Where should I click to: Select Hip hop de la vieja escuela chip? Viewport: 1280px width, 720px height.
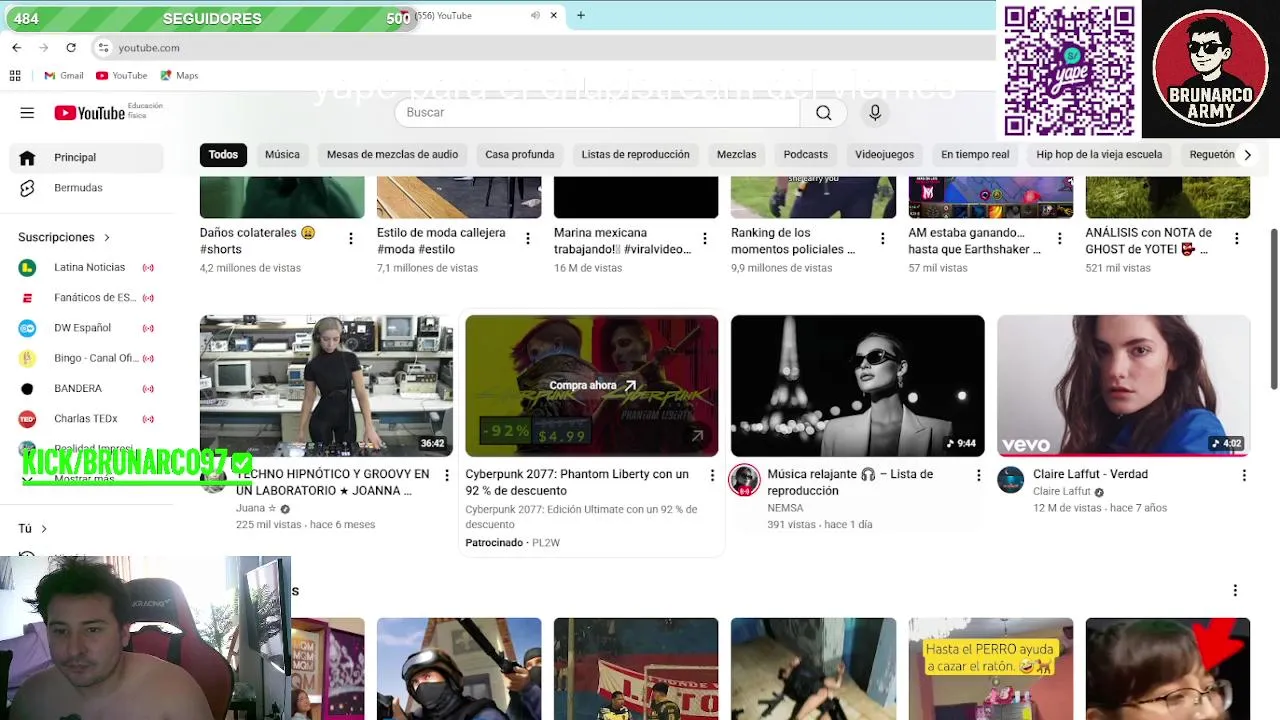1099,155
